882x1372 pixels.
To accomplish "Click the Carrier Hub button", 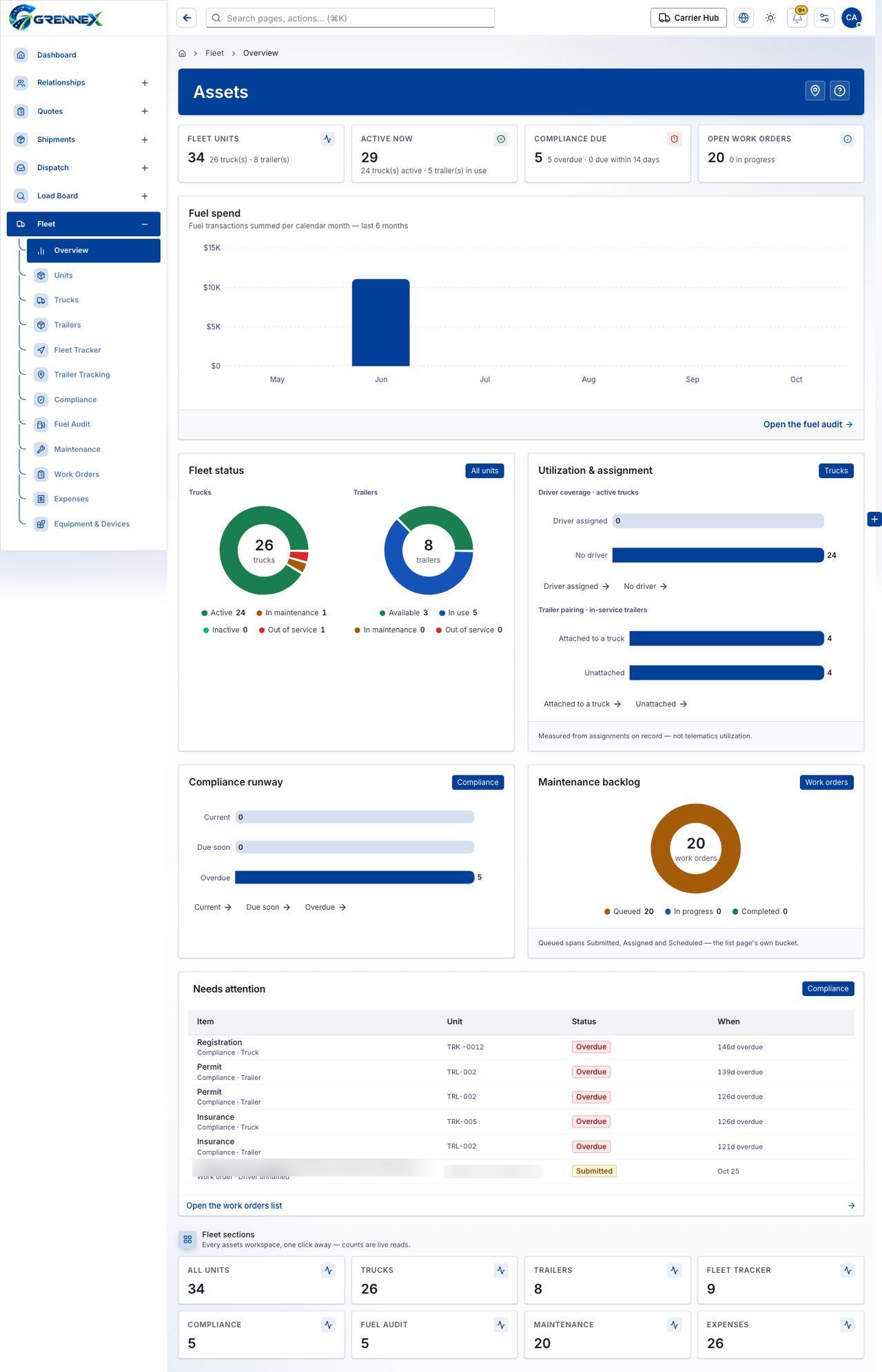I will coord(689,18).
